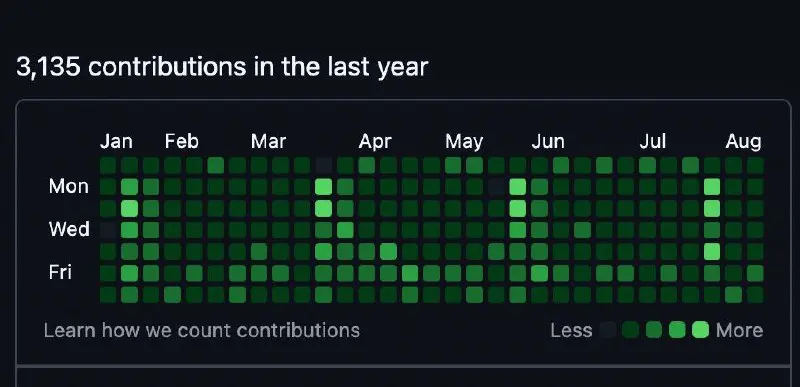
Task: Click the 'Aug' month label
Action: pos(743,141)
